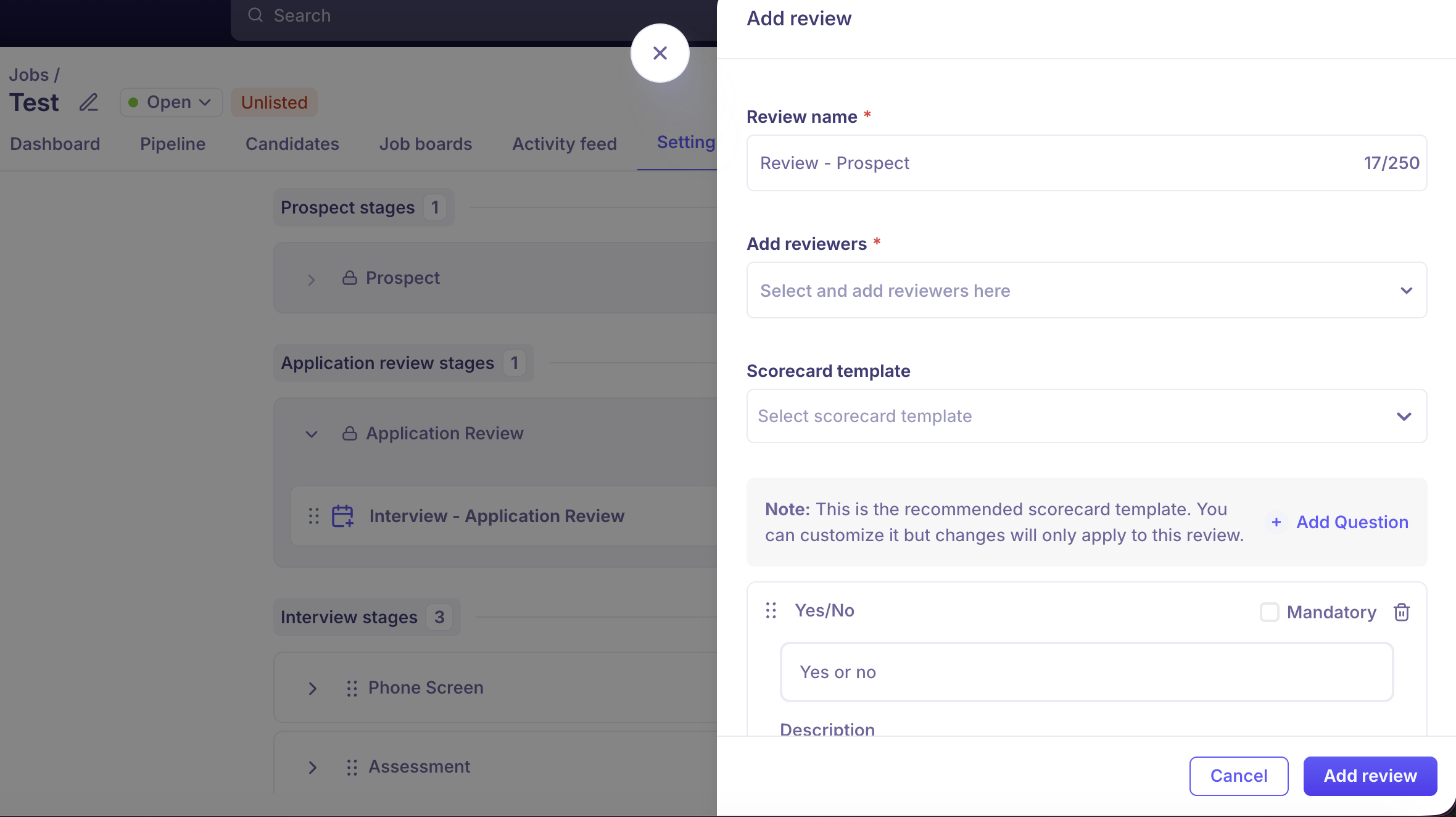Click the Cancel button

pyautogui.click(x=1238, y=776)
